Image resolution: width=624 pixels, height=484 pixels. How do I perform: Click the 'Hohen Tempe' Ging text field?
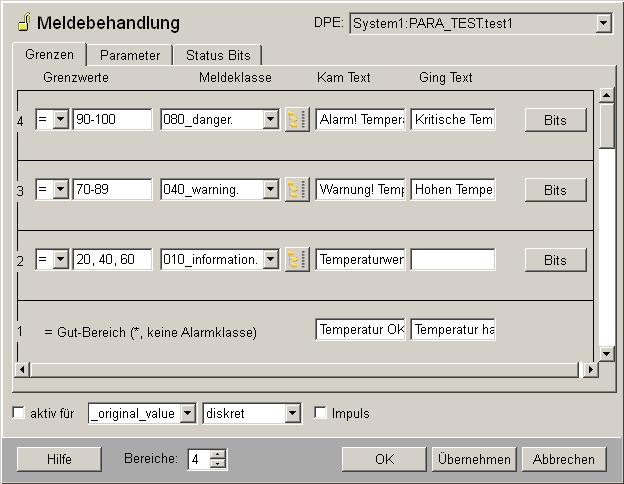click(x=453, y=189)
